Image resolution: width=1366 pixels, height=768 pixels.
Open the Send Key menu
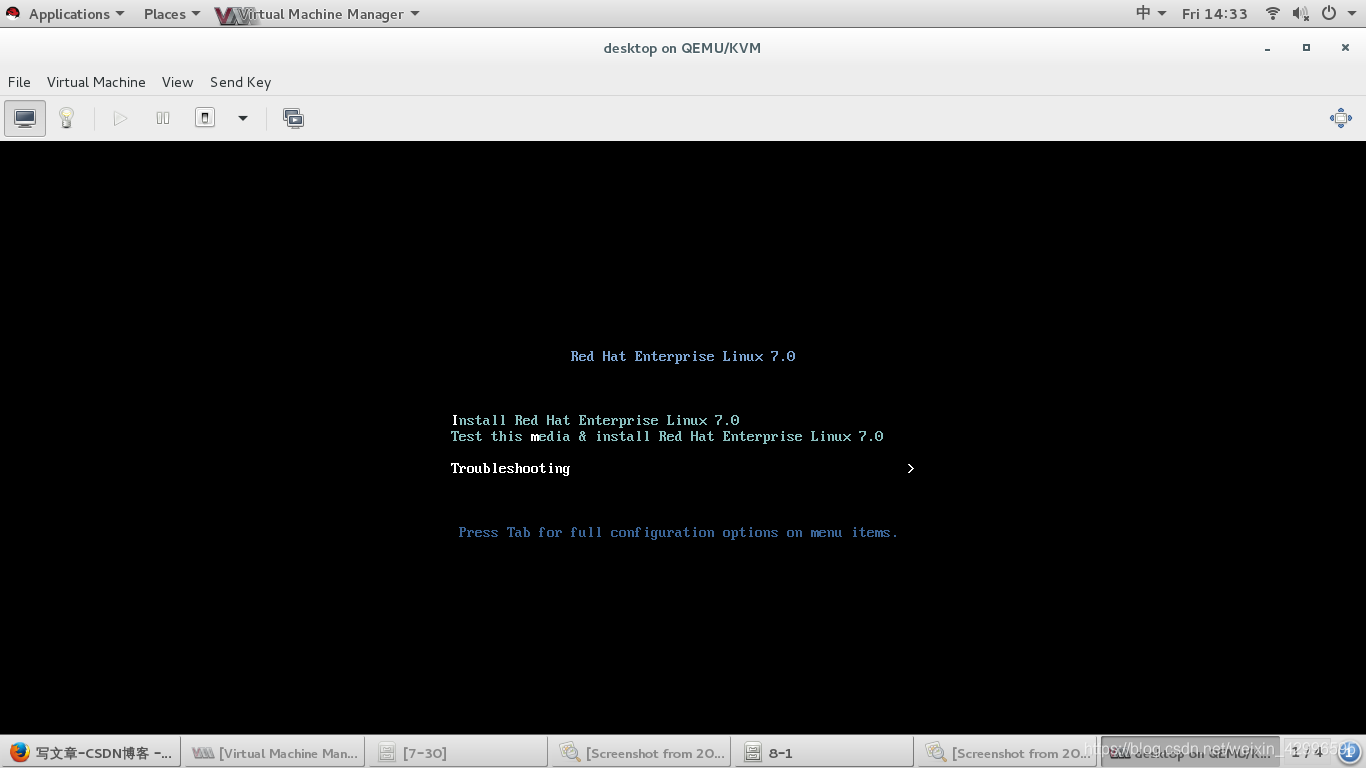click(x=240, y=82)
